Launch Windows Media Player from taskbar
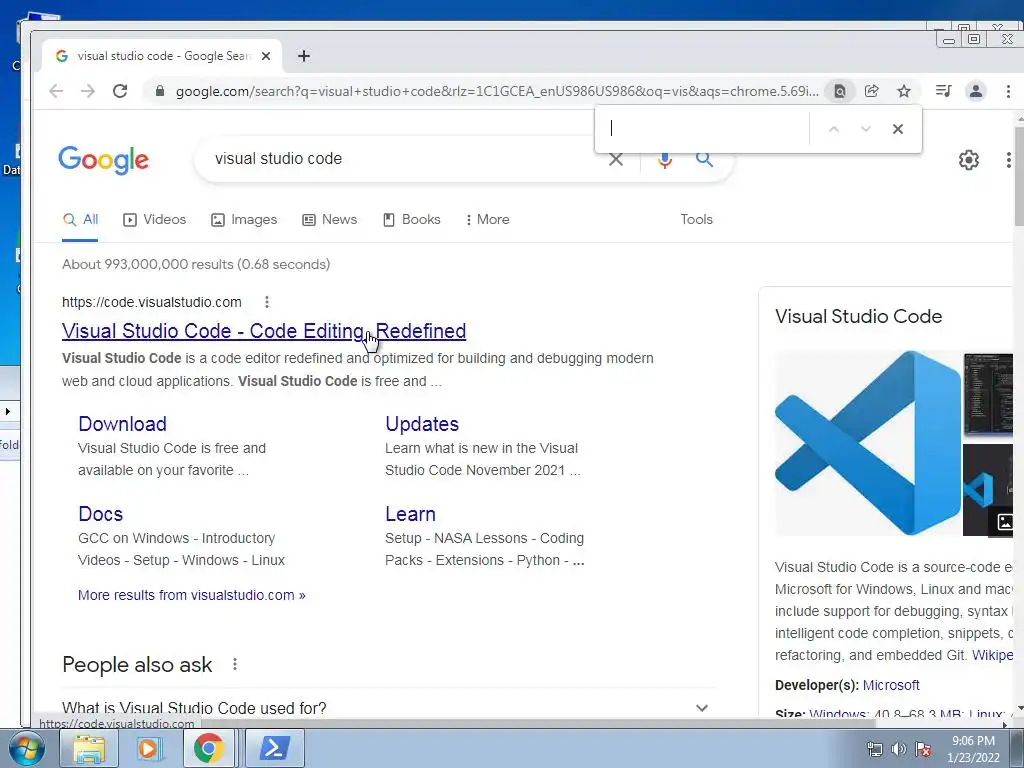This screenshot has height=768, width=1024. click(x=149, y=748)
